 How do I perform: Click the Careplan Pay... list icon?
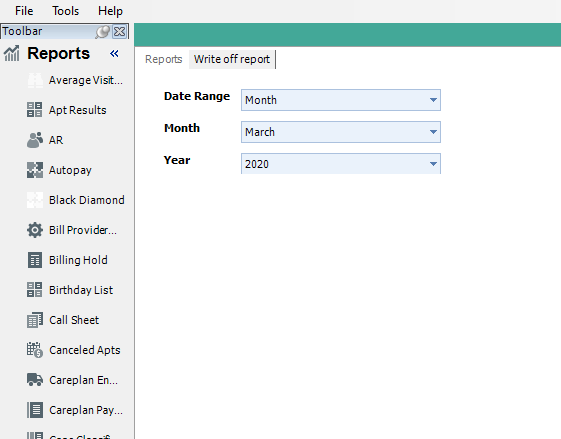click(35, 410)
